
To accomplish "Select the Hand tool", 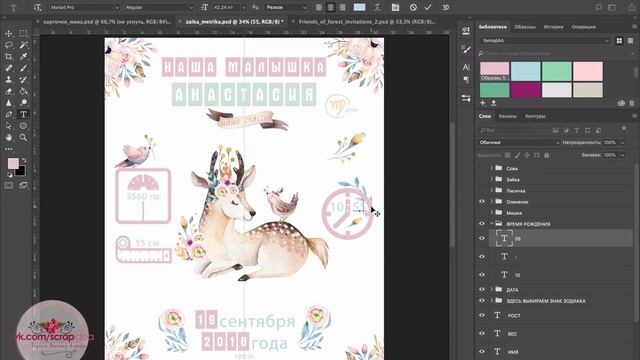I will pos(9,138).
